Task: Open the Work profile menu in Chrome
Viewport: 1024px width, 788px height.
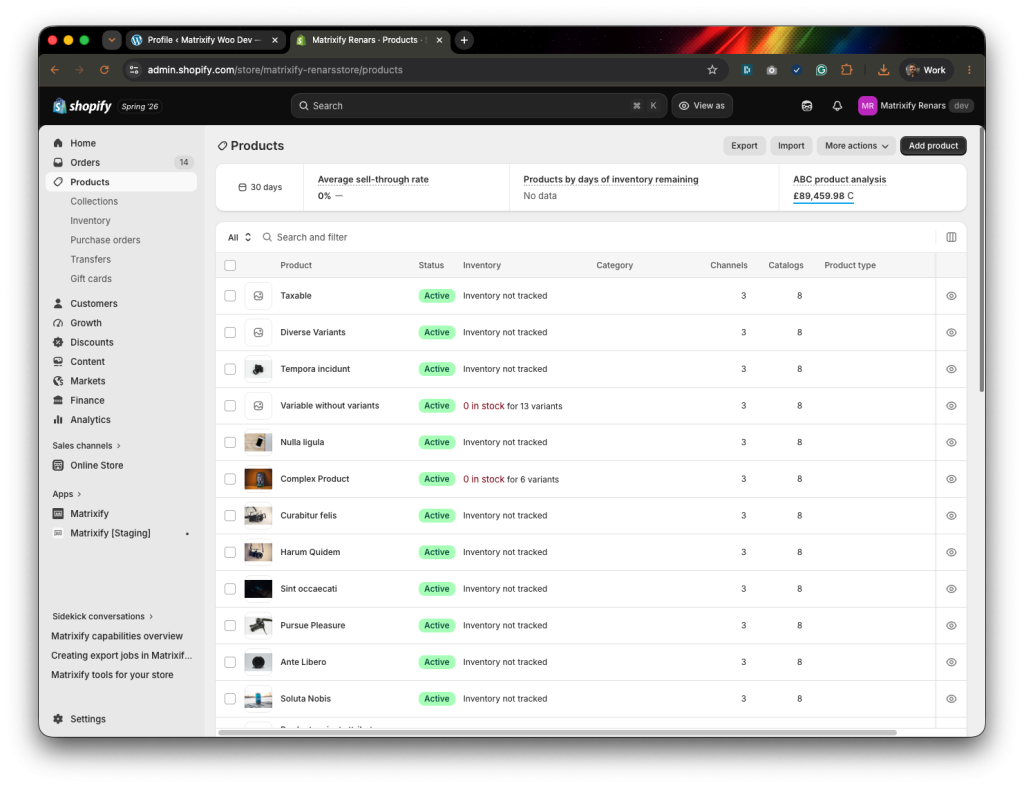Action: tap(926, 70)
